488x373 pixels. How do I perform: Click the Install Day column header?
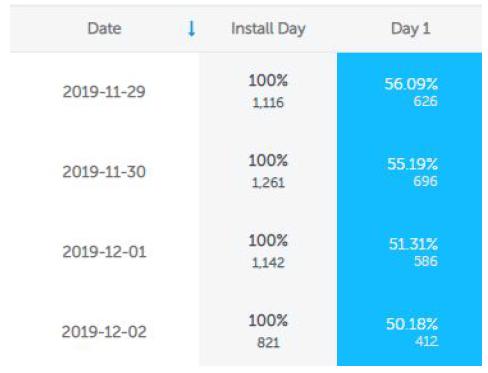[x=268, y=29]
